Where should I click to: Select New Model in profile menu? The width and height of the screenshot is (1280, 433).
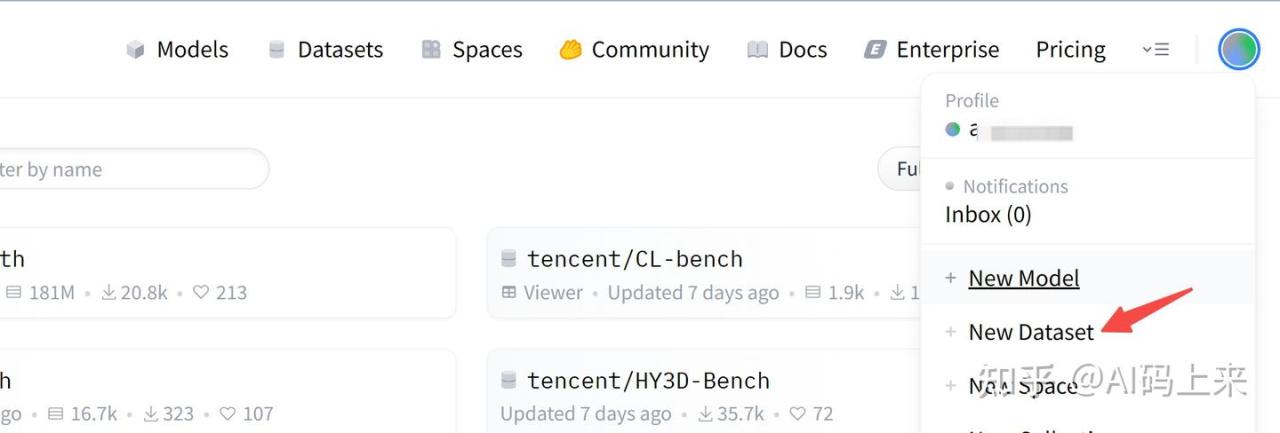tap(1023, 278)
